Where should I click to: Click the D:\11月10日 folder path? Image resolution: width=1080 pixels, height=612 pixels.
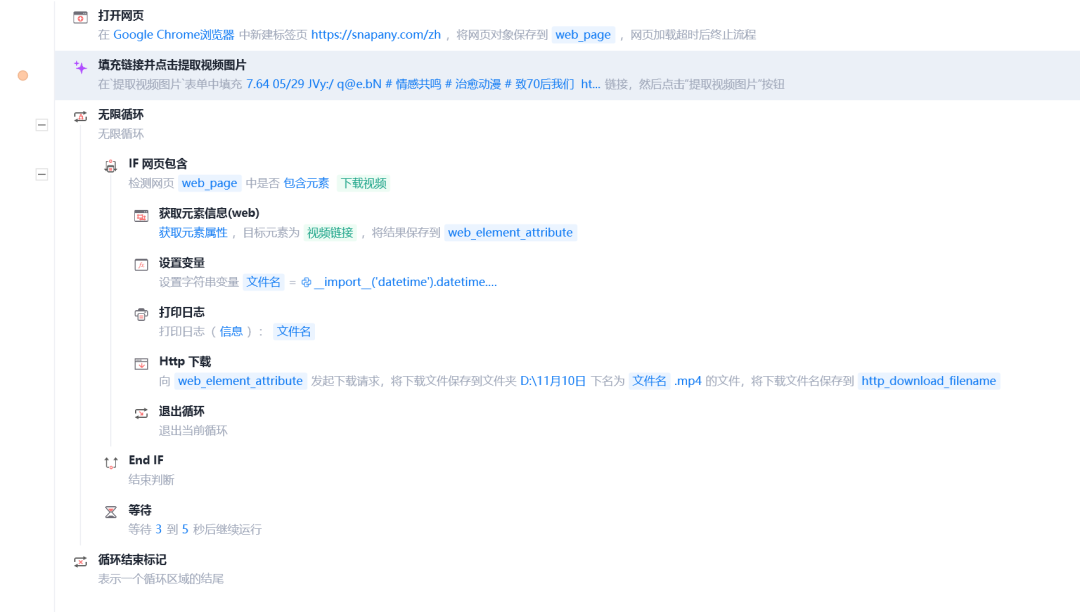tap(553, 381)
